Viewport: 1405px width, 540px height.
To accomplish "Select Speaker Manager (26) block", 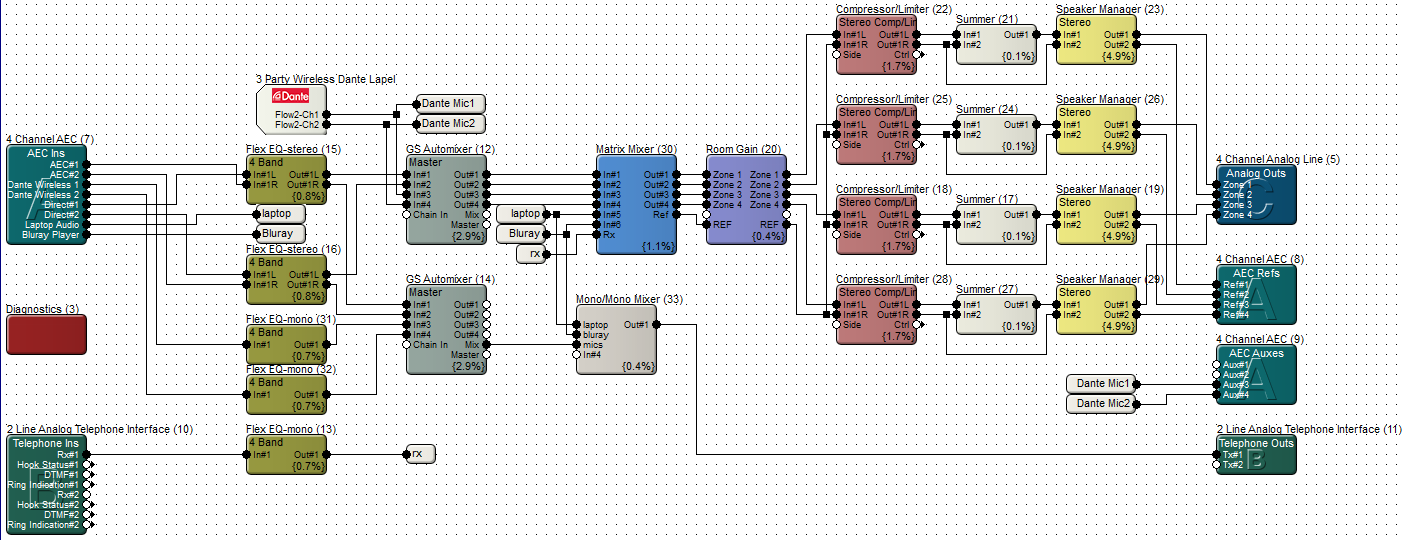I will click(1096, 129).
